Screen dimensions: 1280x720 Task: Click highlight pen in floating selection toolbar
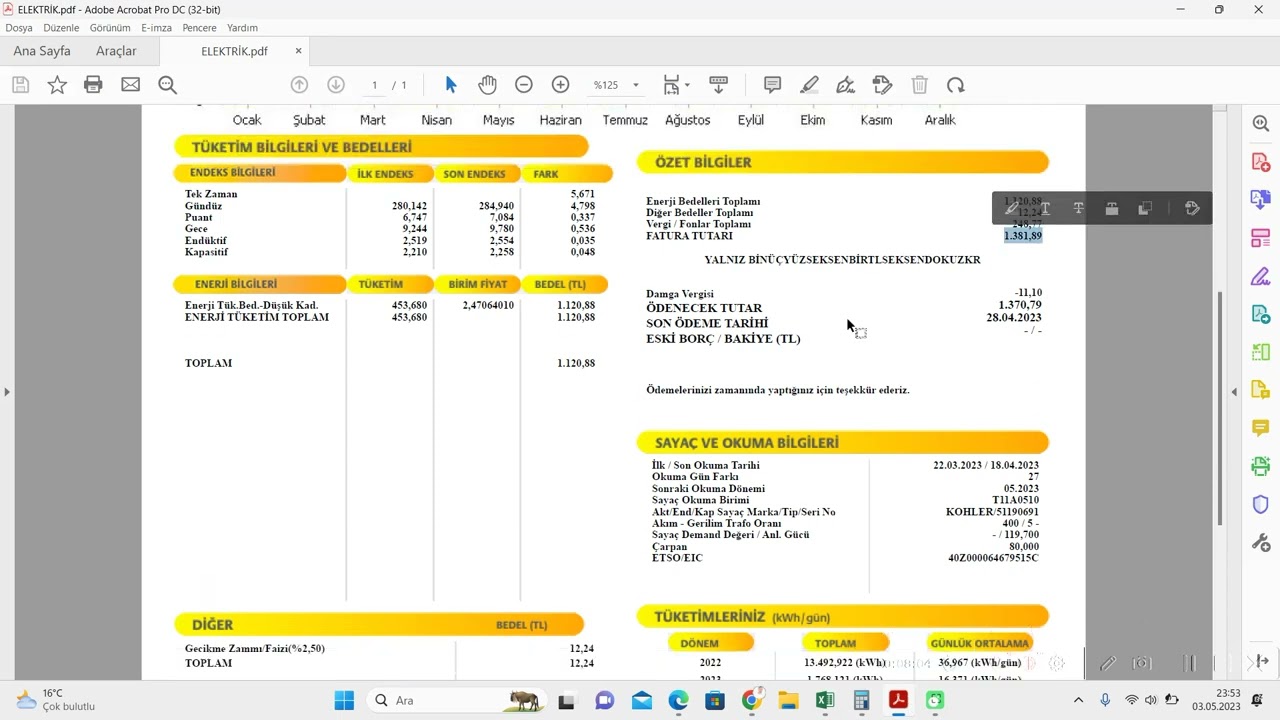tap(1011, 208)
